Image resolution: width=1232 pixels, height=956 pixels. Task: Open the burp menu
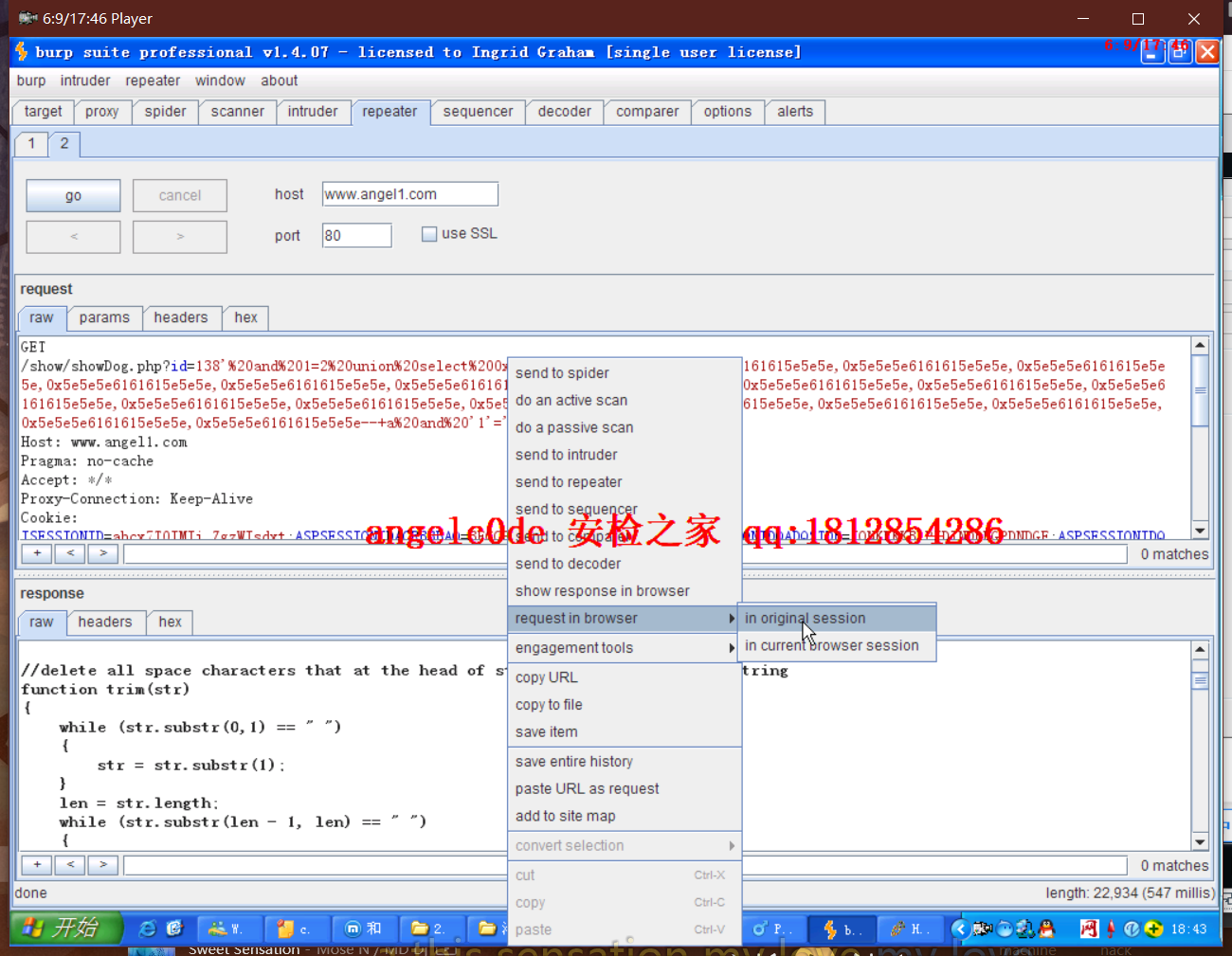point(31,81)
